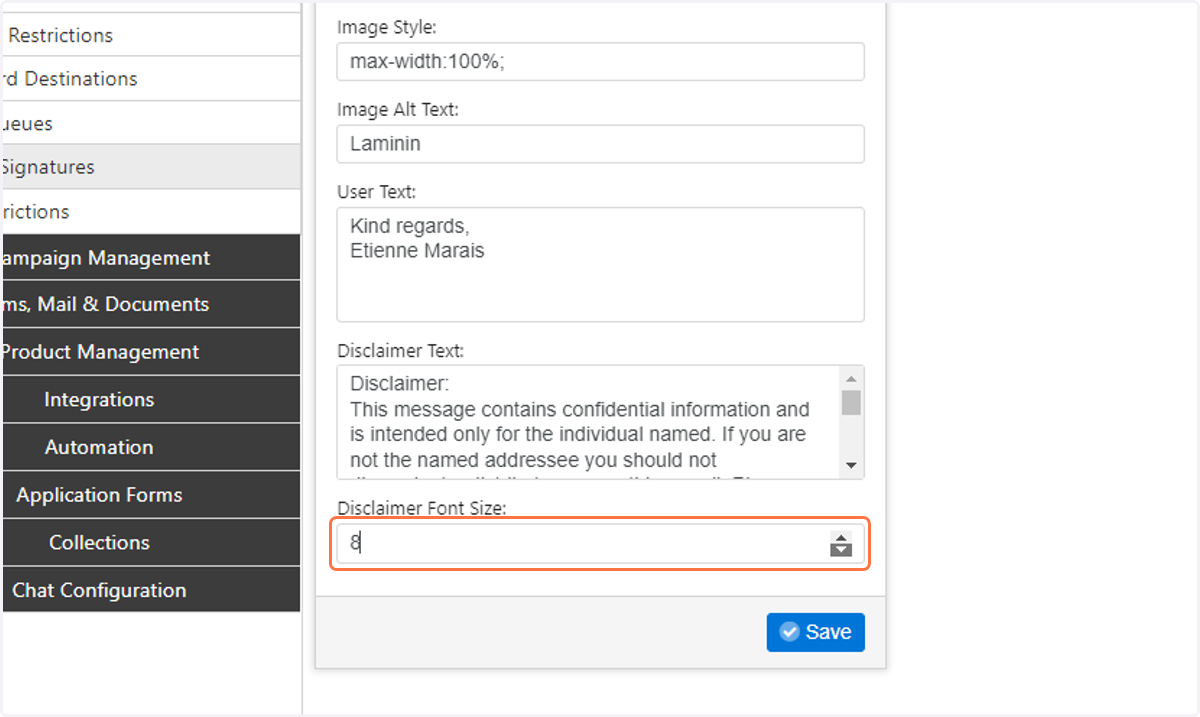Open Destinations sidebar item
This screenshot has height=717, width=1200.
(x=150, y=78)
